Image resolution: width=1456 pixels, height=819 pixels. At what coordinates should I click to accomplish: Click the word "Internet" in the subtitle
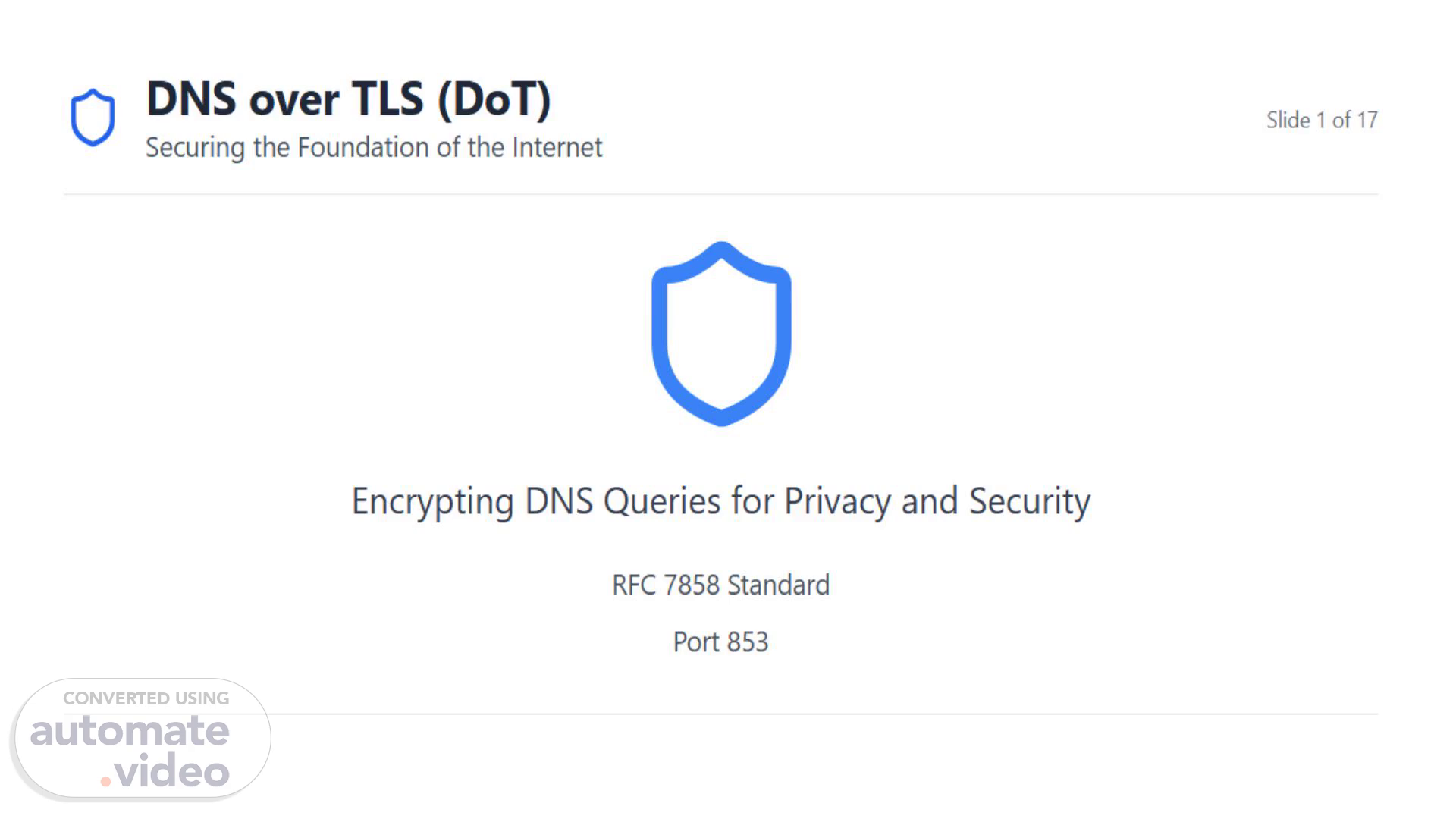[557, 147]
